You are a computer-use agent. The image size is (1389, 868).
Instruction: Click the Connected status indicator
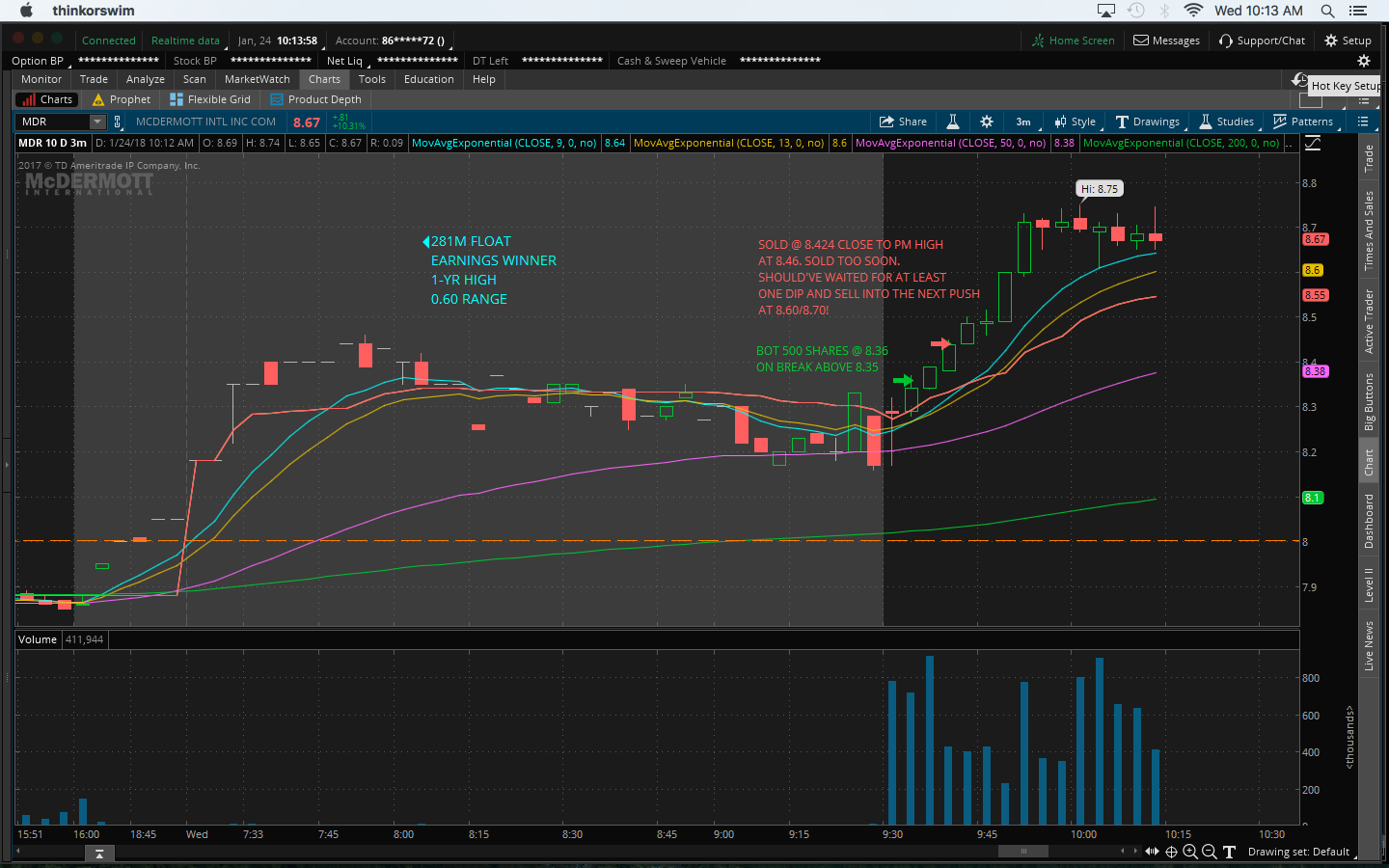(x=109, y=41)
